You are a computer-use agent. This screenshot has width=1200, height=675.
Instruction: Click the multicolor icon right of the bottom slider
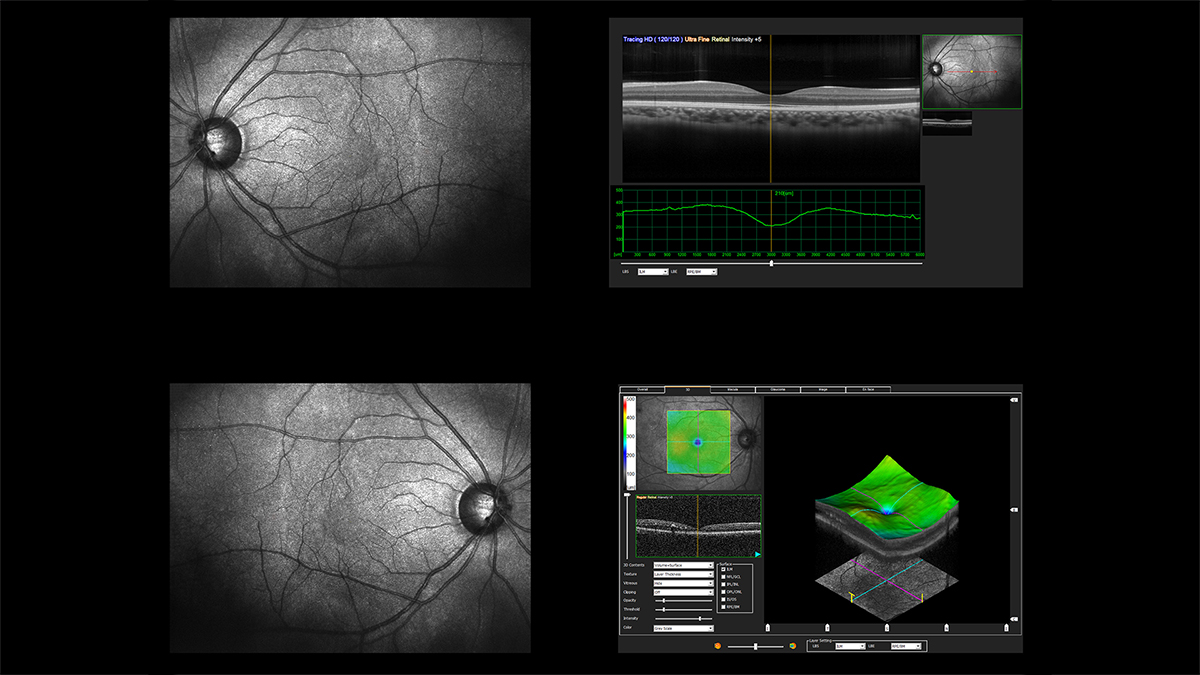coord(792,646)
